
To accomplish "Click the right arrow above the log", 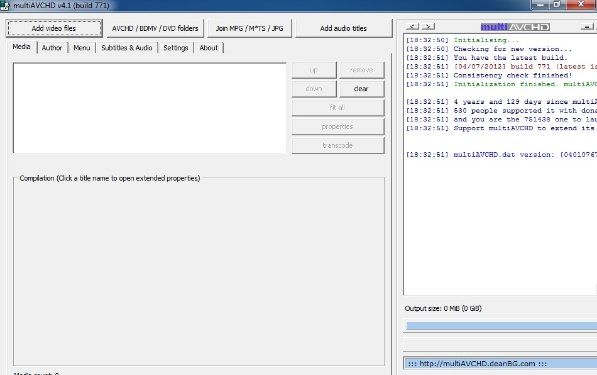I will [428, 27].
